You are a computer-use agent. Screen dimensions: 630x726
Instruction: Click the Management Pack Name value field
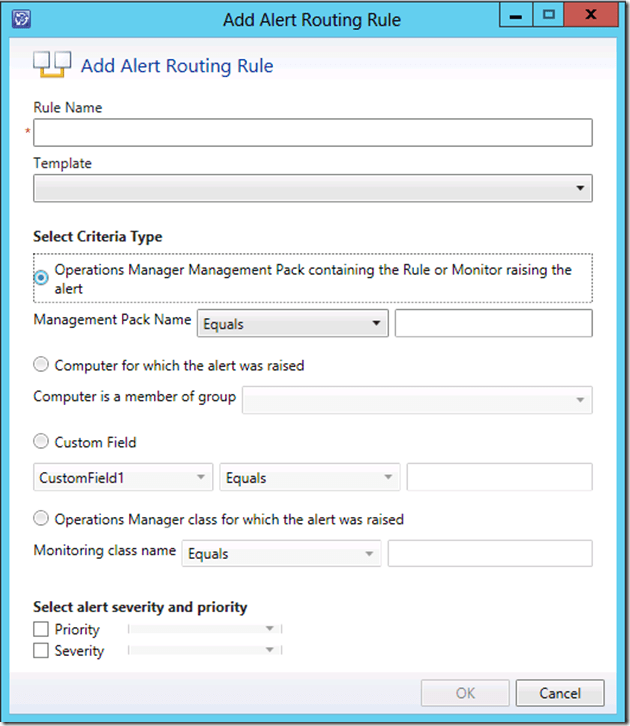tap(493, 324)
